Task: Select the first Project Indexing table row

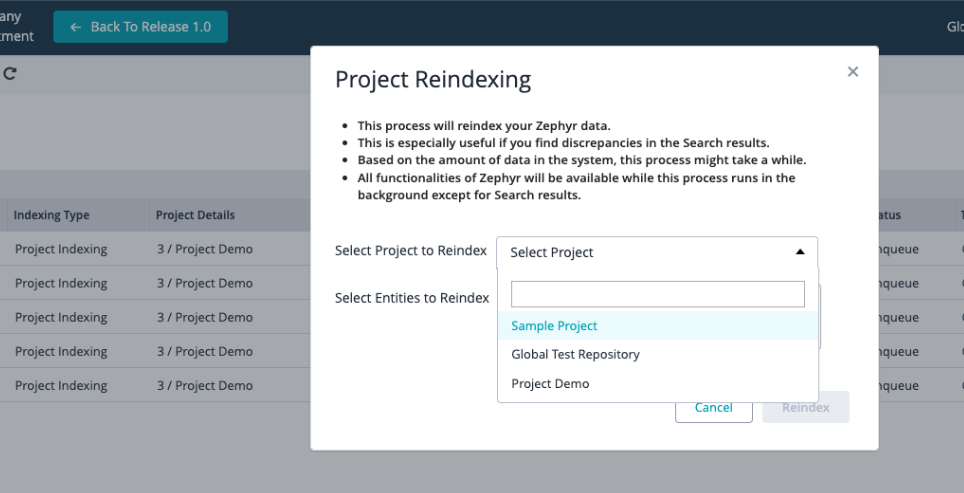Action: tap(61, 249)
